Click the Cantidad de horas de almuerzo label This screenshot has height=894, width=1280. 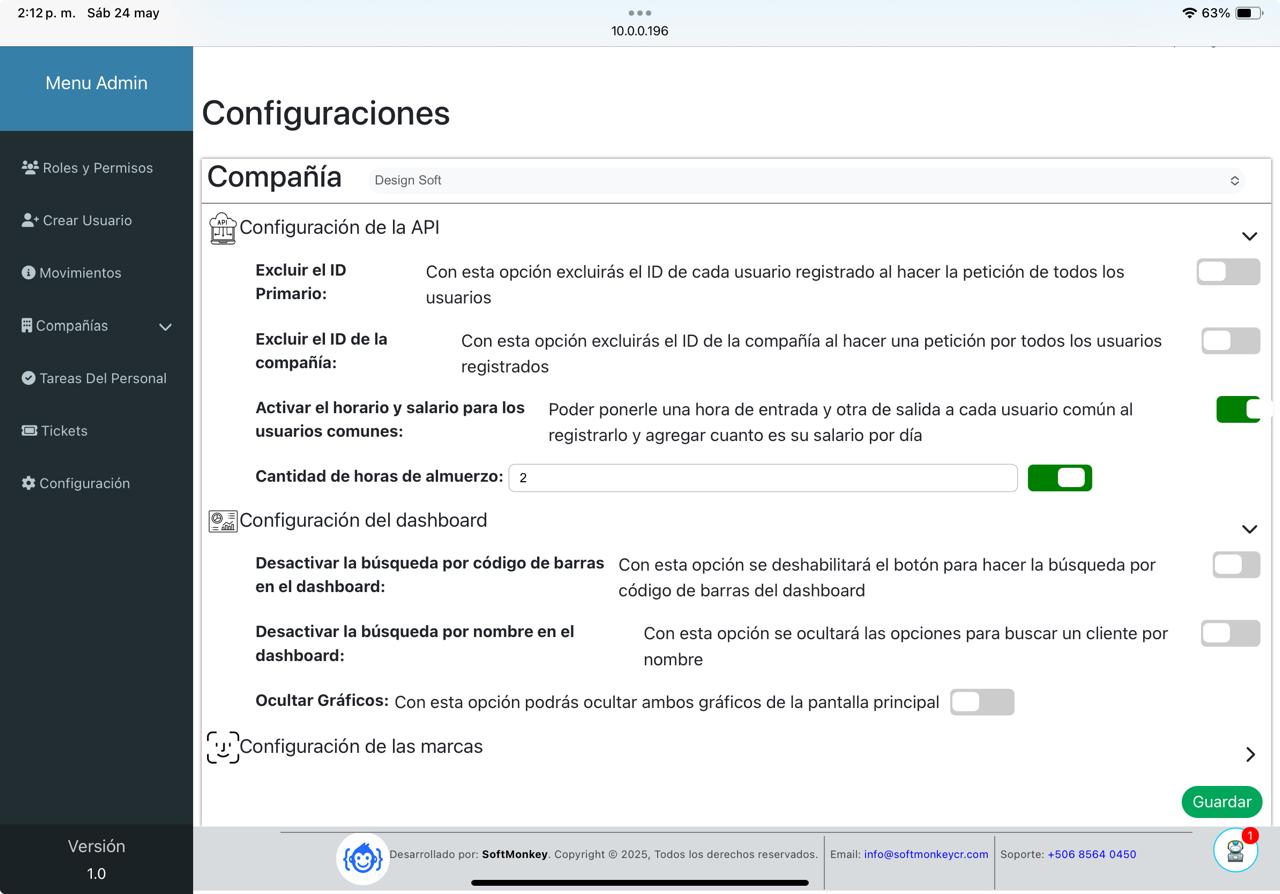point(379,476)
